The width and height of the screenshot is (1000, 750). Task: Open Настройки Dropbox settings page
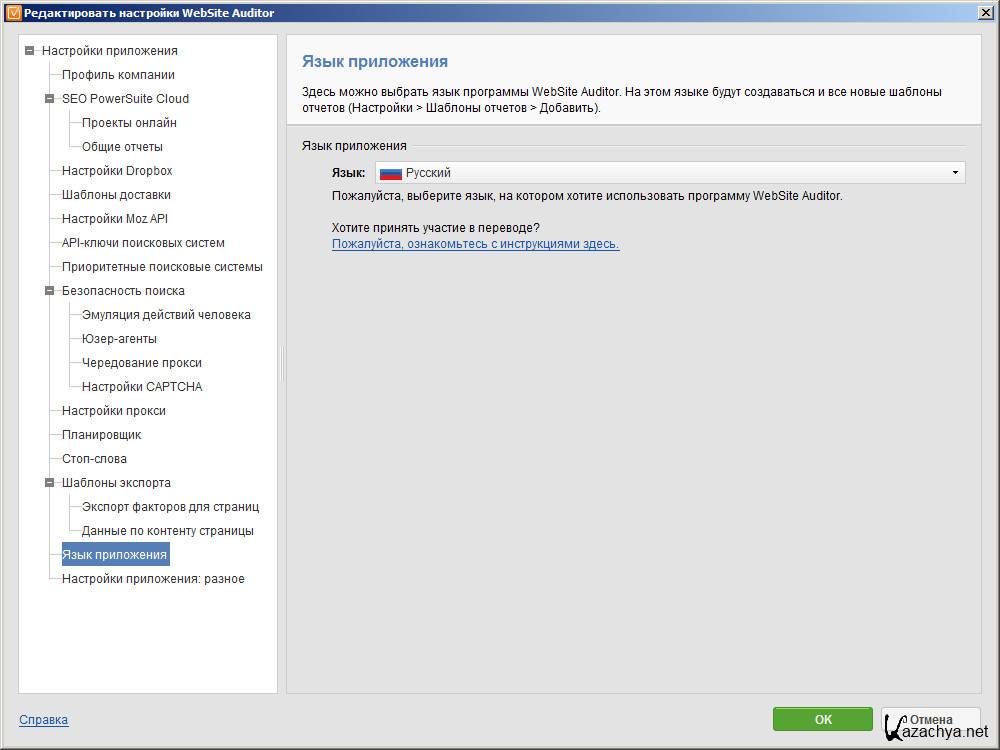[x=117, y=171]
